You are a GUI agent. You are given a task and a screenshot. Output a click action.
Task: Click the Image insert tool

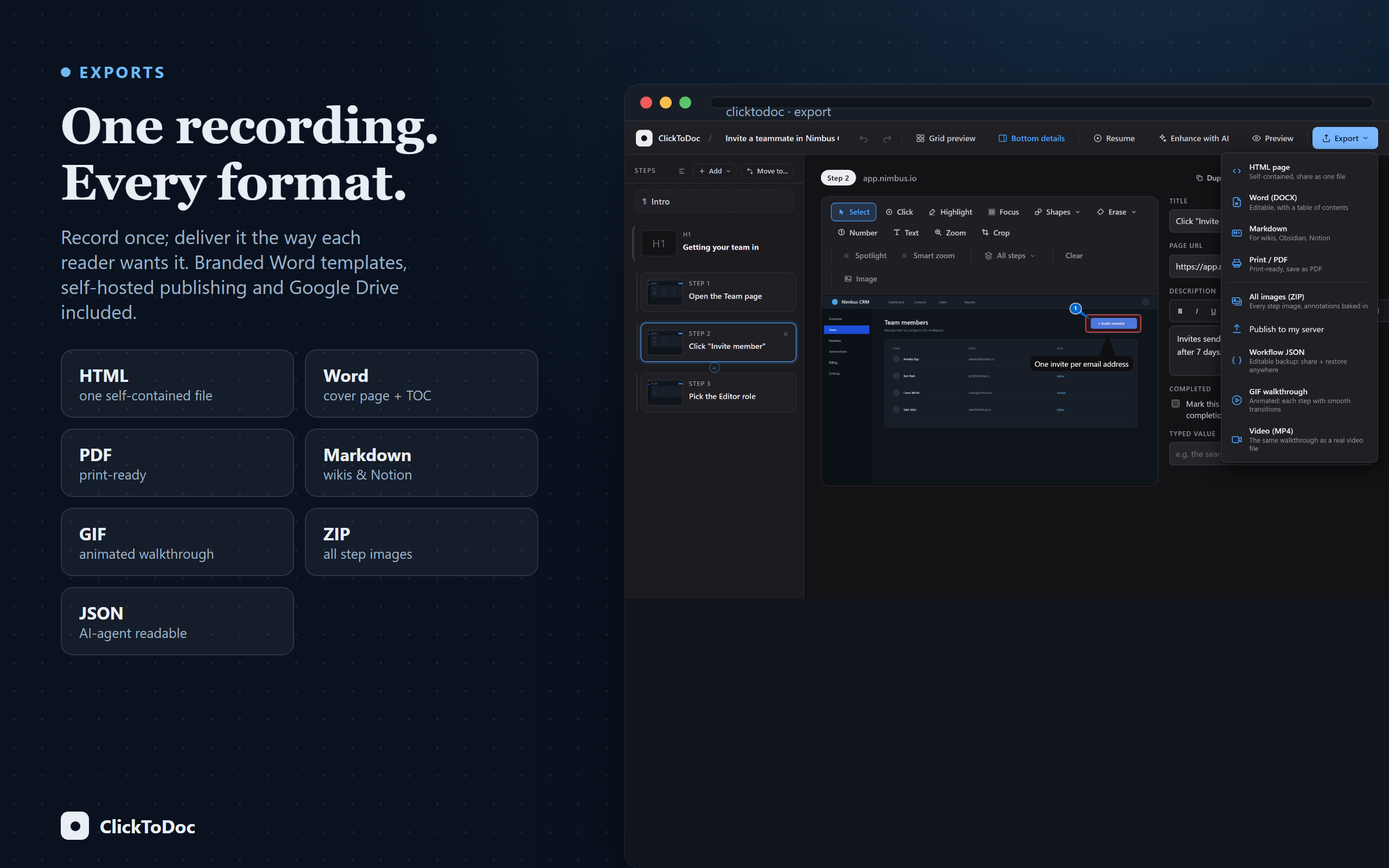tap(861, 279)
